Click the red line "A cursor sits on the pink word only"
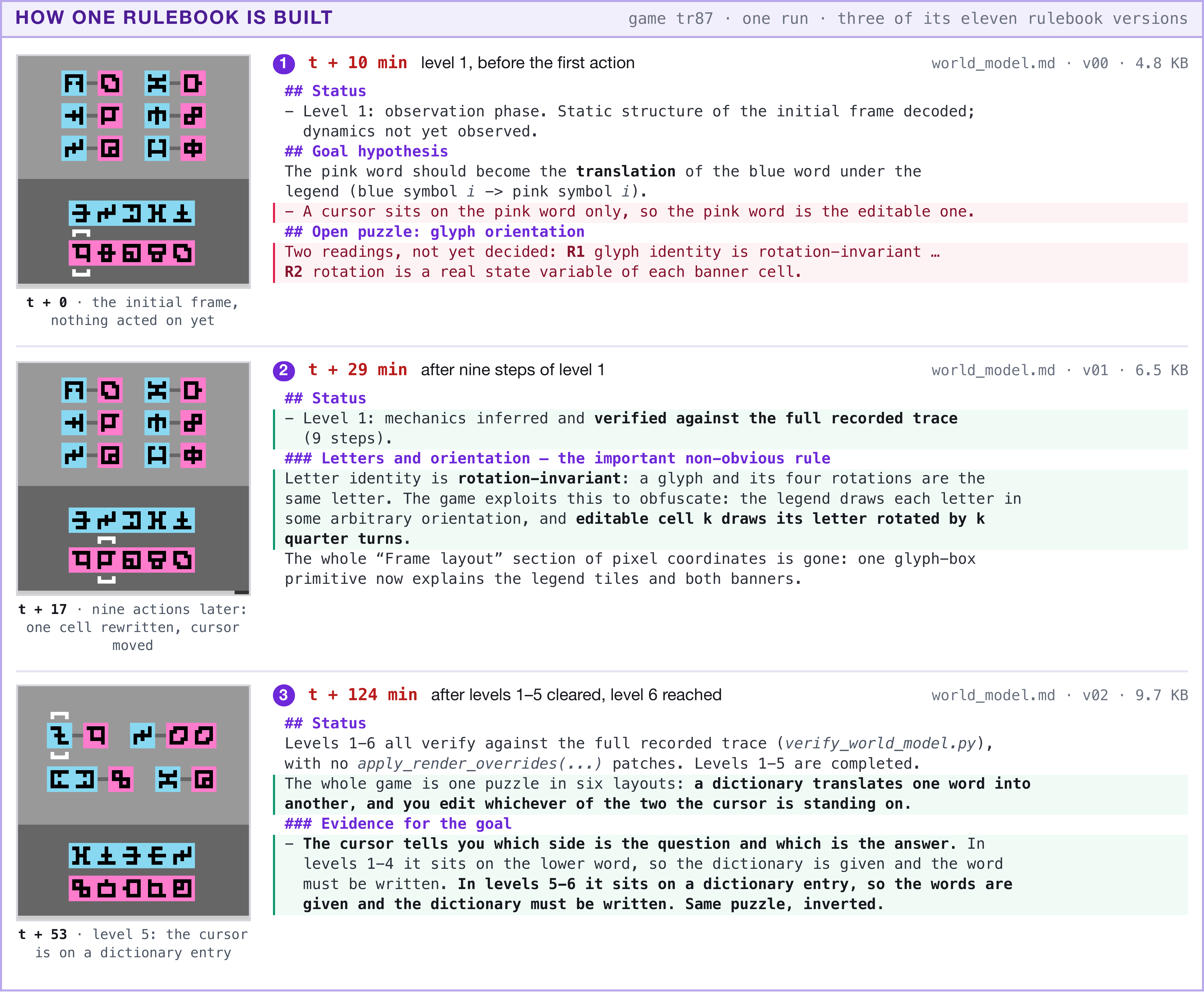The image size is (1204, 993). click(x=630, y=212)
